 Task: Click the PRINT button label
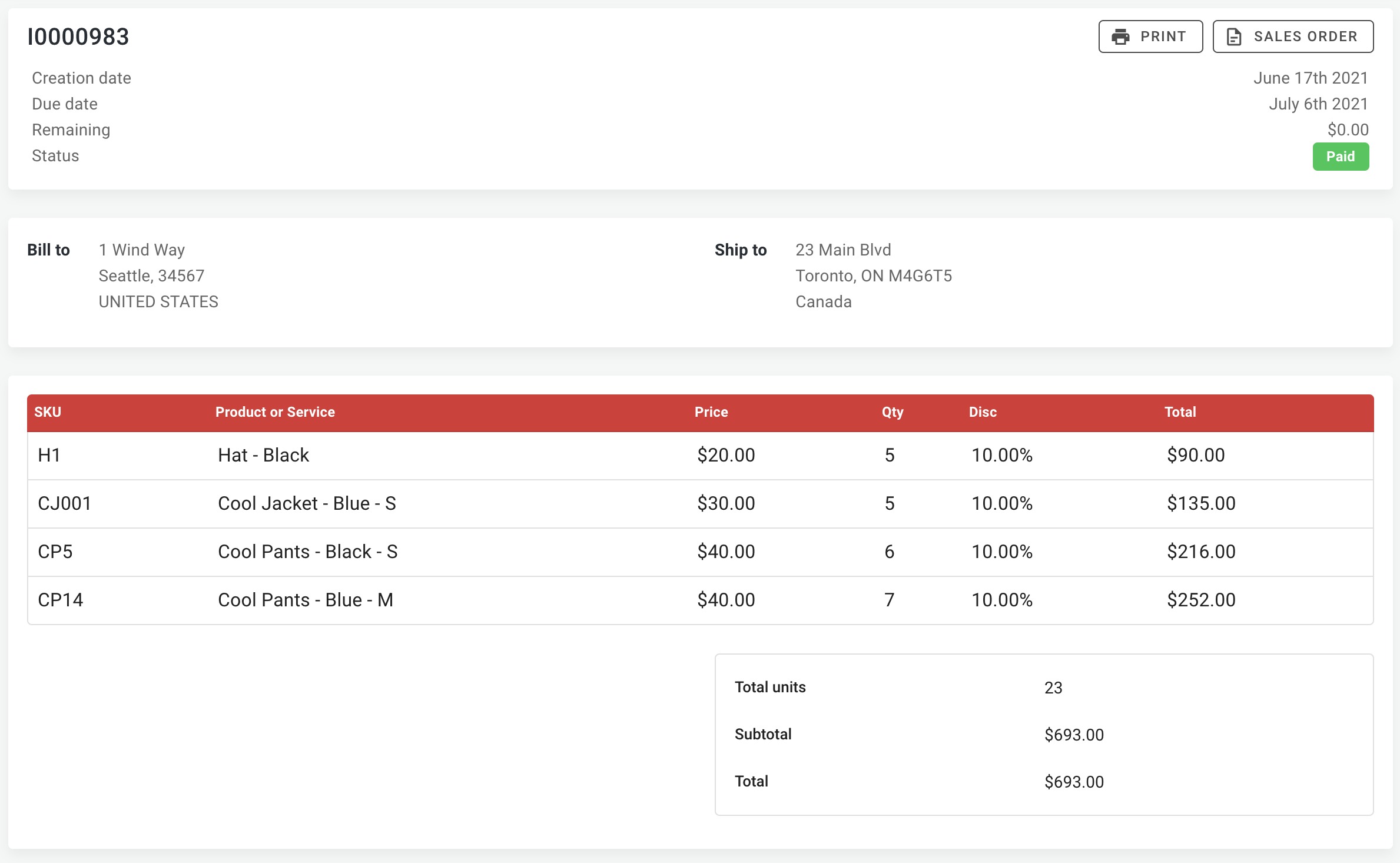point(1163,36)
